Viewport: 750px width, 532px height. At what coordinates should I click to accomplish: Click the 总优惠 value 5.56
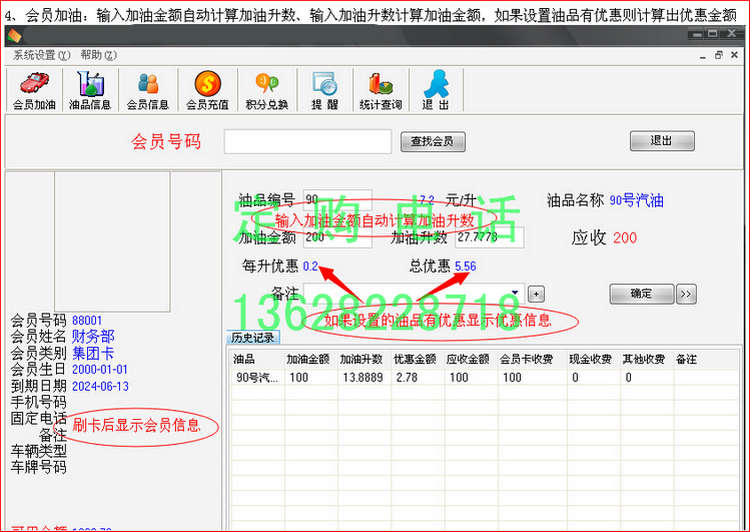pos(465,266)
